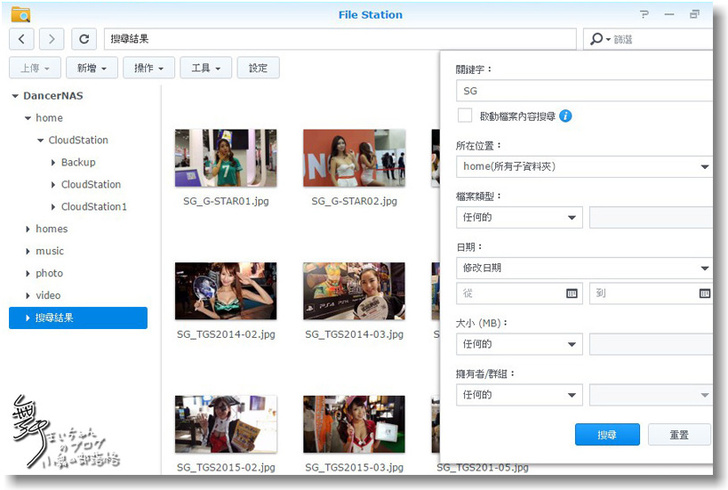Select the SG_G-STAR01.jpg thumbnail

[212, 158]
